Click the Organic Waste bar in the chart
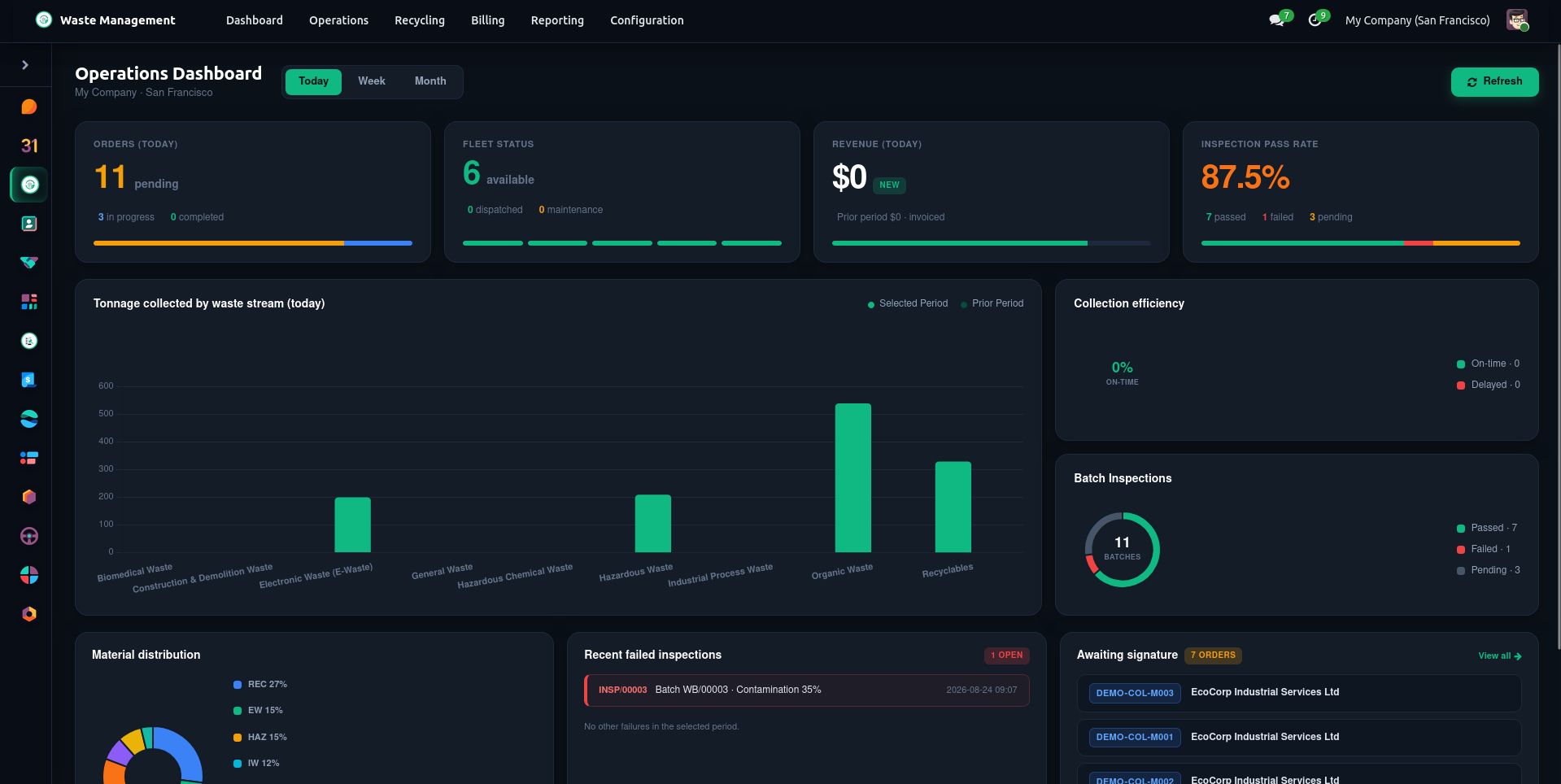1561x784 pixels. (x=852, y=478)
